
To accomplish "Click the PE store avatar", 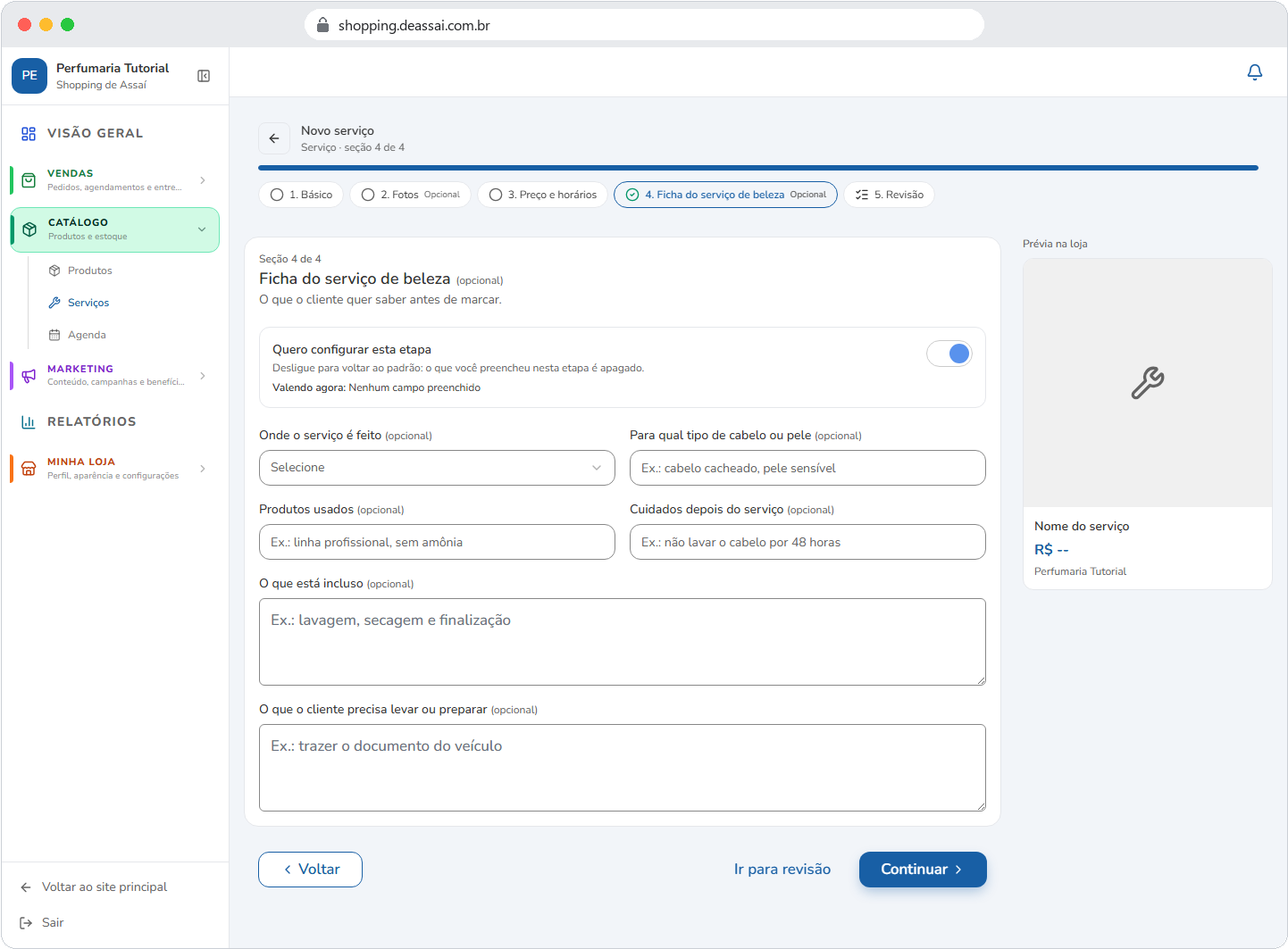I will [29, 76].
